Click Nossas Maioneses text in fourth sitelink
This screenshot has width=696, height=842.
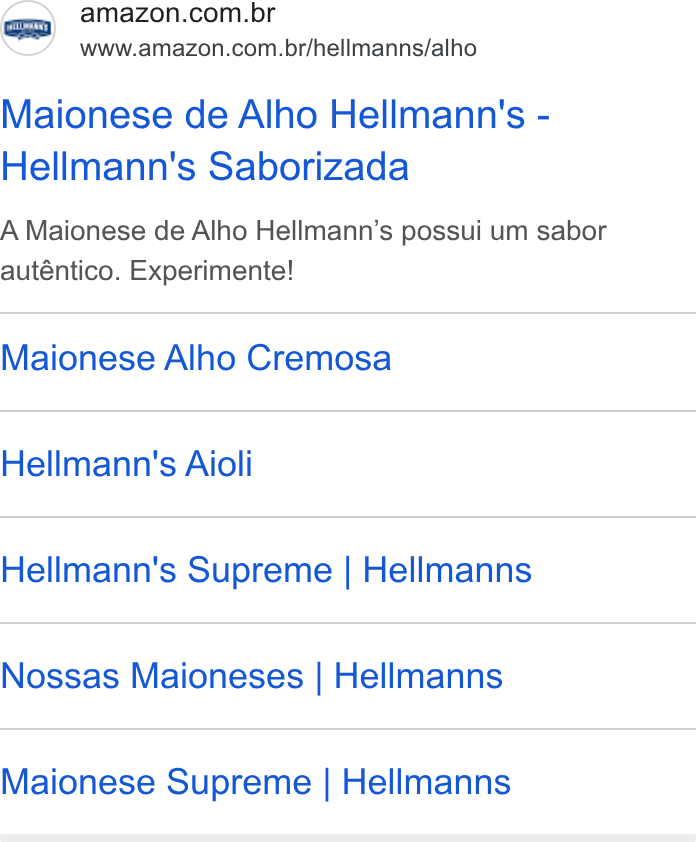(152, 676)
